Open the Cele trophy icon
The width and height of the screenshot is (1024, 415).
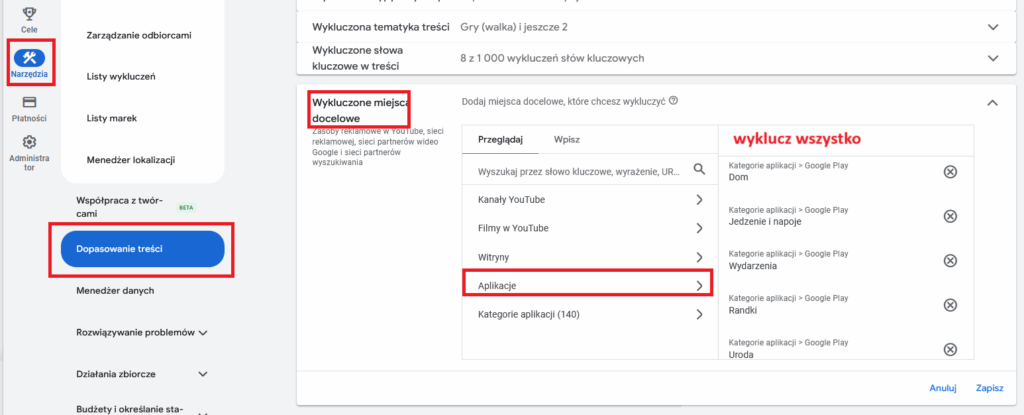(x=29, y=13)
